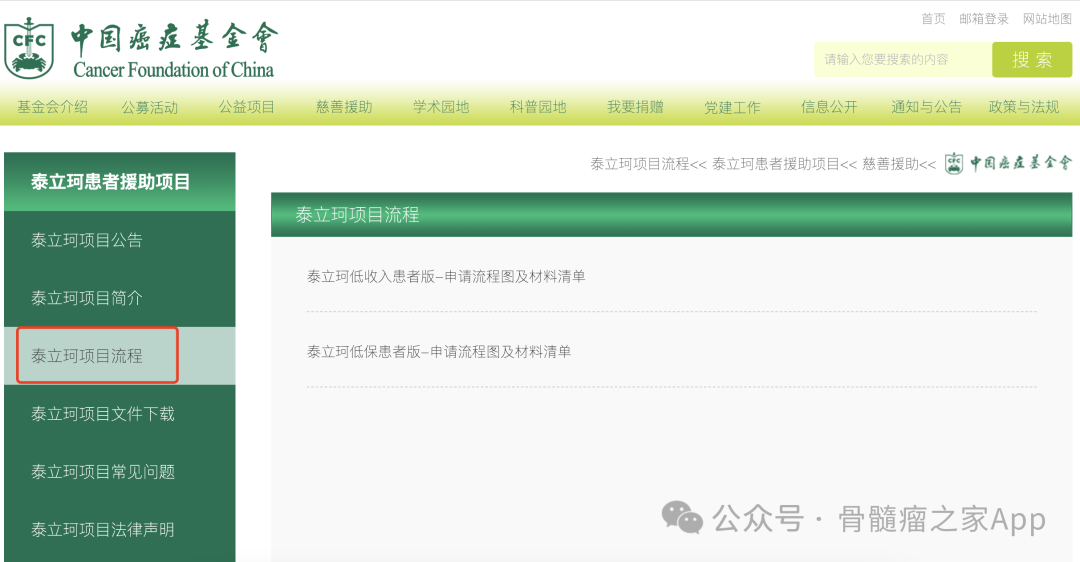Open 泰立珂低保患者版 申请流程图及材料清单
1080x562 pixels.
click(439, 351)
